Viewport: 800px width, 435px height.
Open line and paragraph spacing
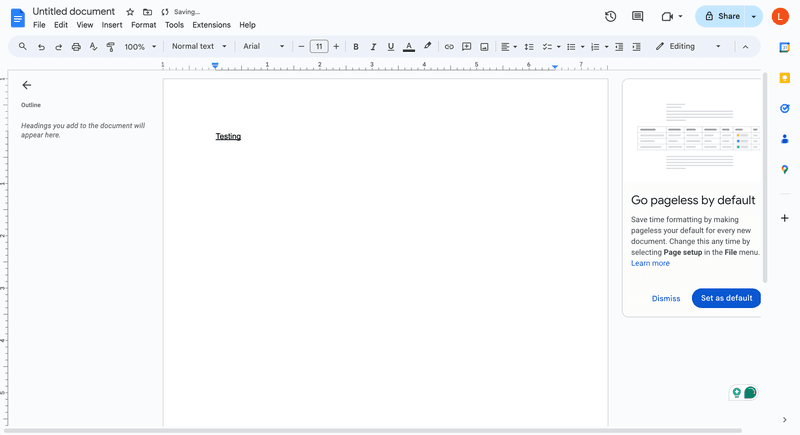[x=529, y=47]
